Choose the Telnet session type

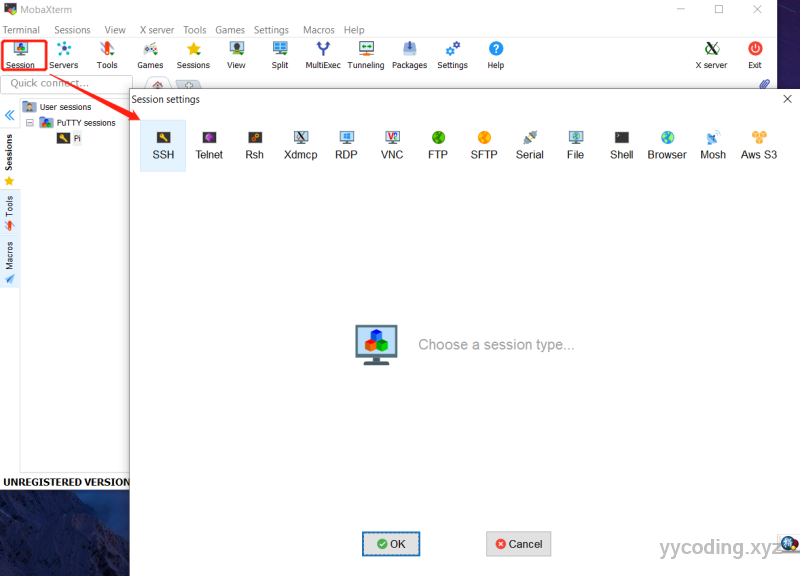[x=209, y=145]
